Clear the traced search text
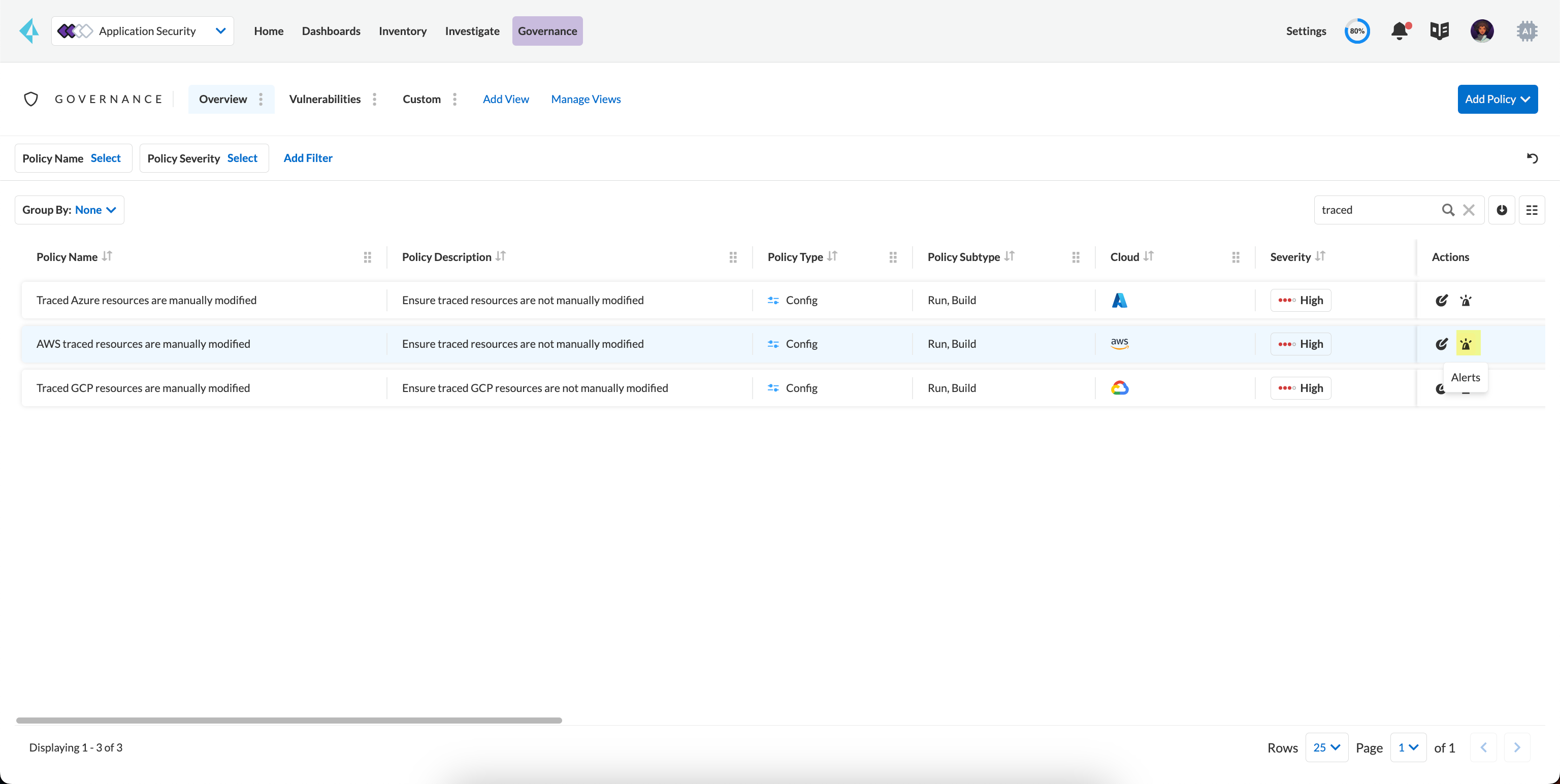The width and height of the screenshot is (1560, 784). pos(1469,210)
